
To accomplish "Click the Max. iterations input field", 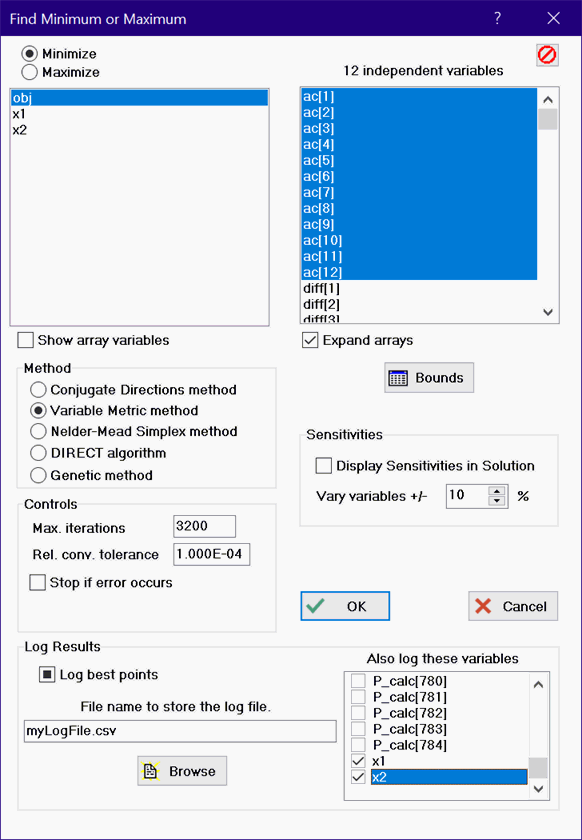I will click(204, 526).
